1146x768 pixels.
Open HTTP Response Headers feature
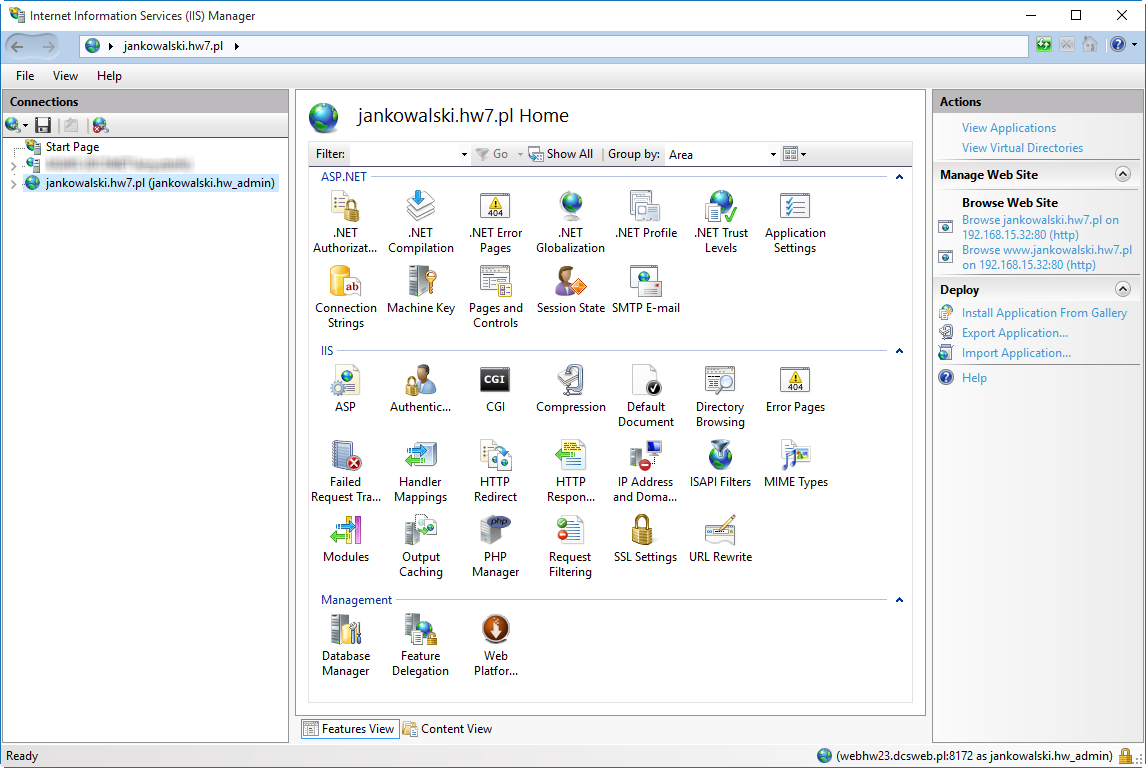point(571,471)
